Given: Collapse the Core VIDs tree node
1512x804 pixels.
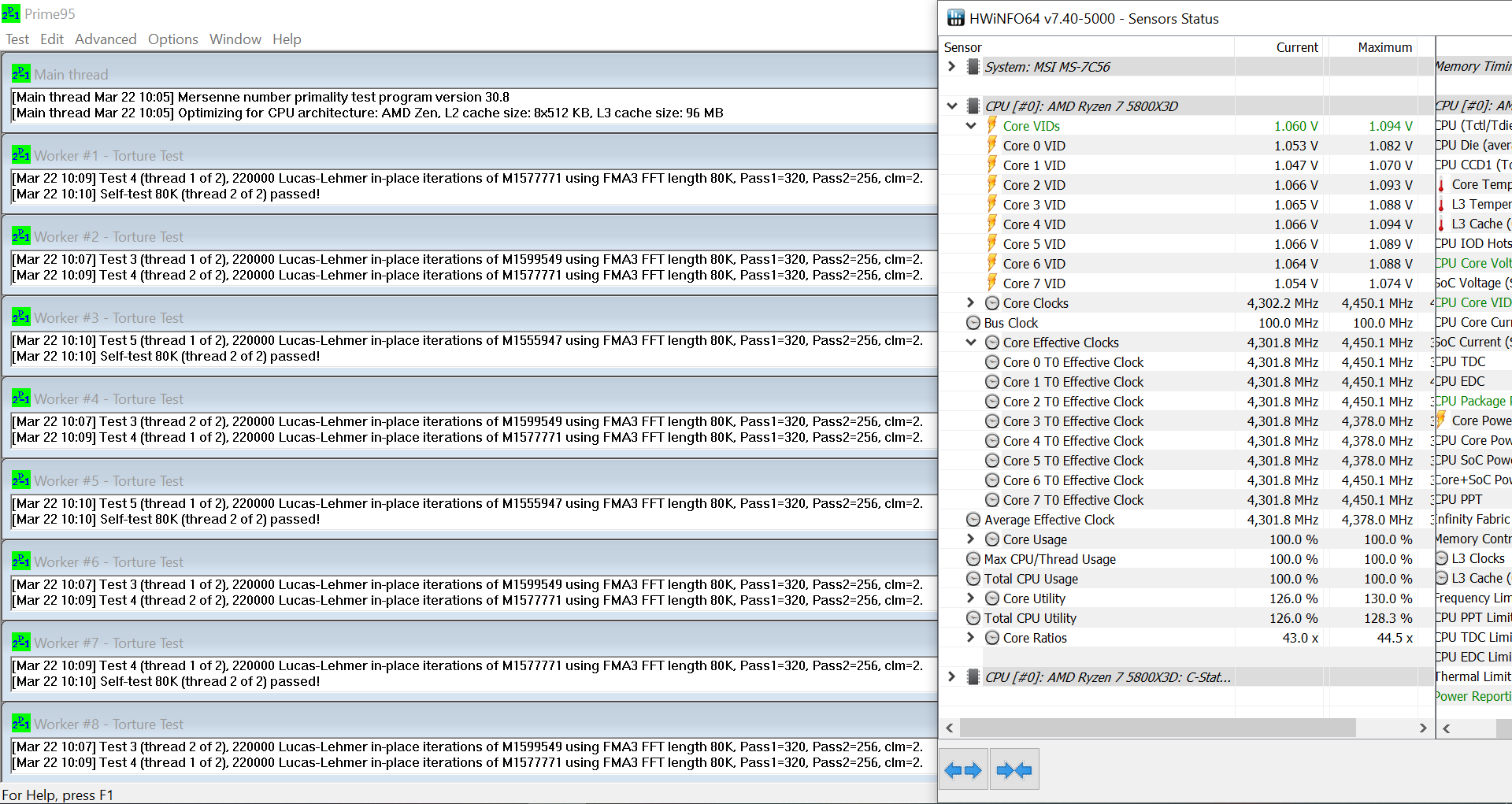Looking at the screenshot, I should pos(971,125).
